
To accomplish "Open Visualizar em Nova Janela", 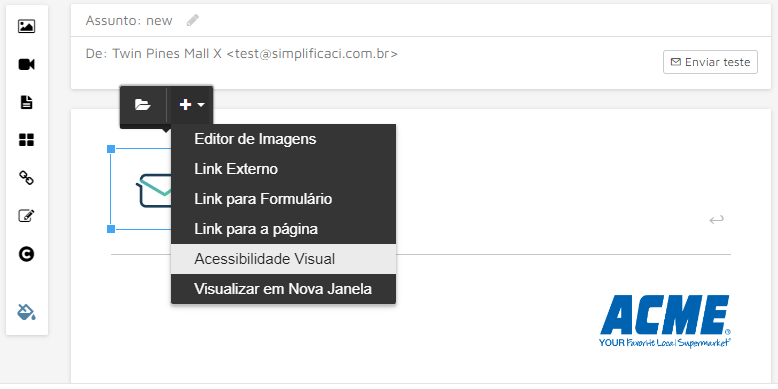I will tap(283, 289).
